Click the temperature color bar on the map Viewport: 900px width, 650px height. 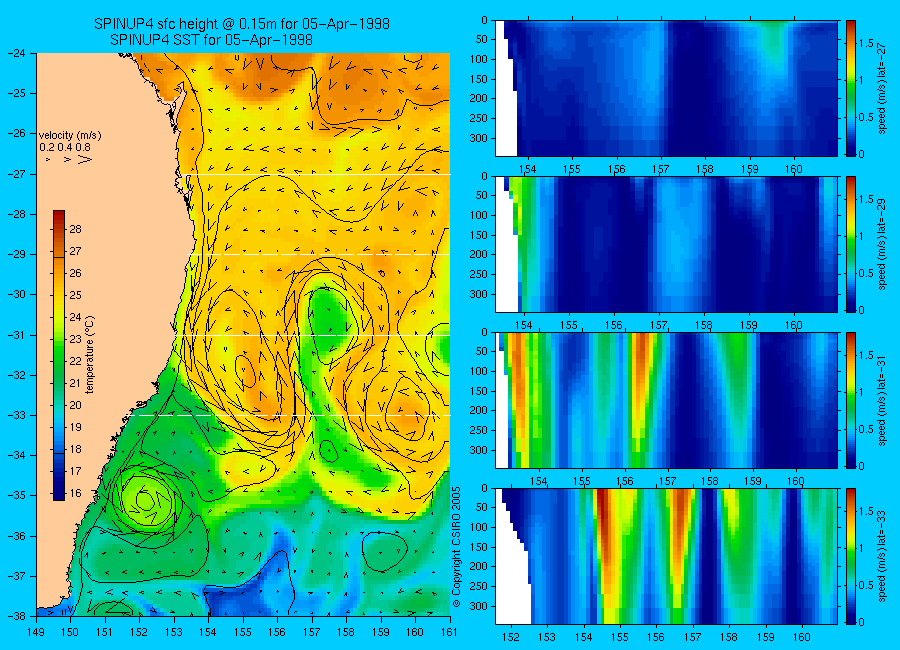(x=59, y=355)
